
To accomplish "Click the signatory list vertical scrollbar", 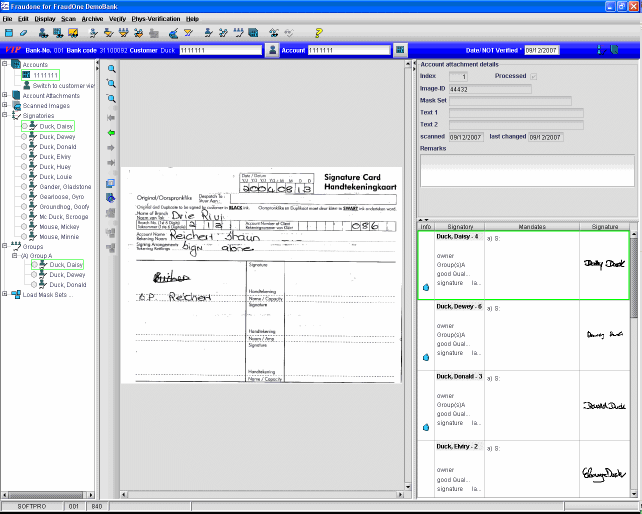I will tap(634, 300).
